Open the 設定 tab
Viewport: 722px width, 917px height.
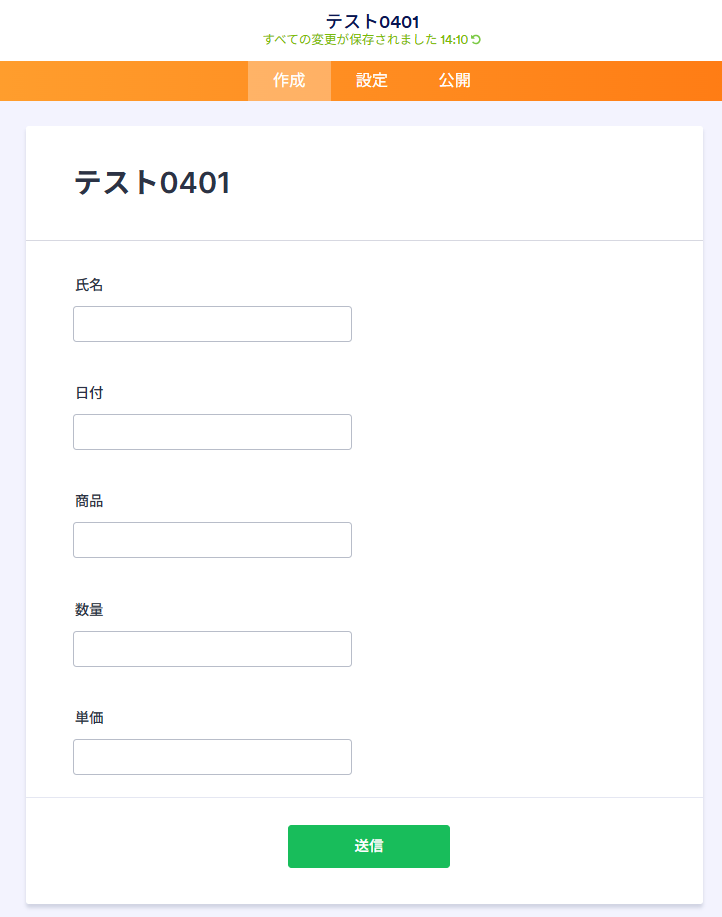click(372, 81)
